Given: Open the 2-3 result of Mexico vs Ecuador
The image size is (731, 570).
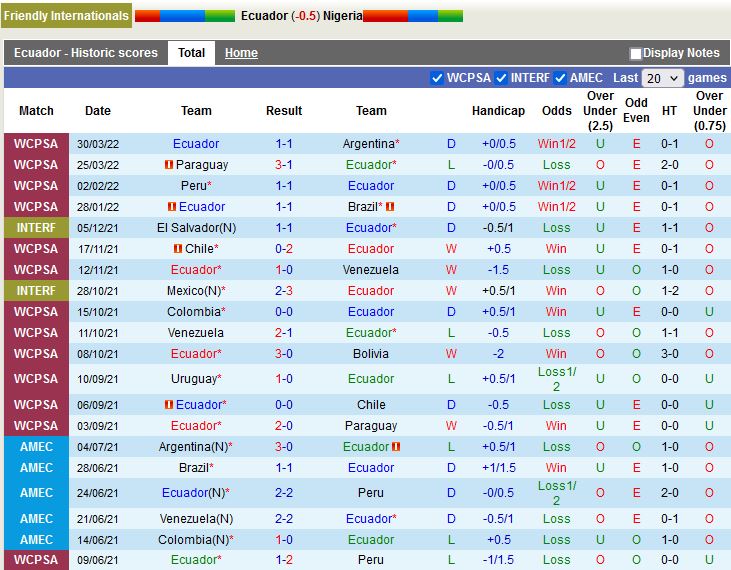Looking at the screenshot, I should (284, 291).
